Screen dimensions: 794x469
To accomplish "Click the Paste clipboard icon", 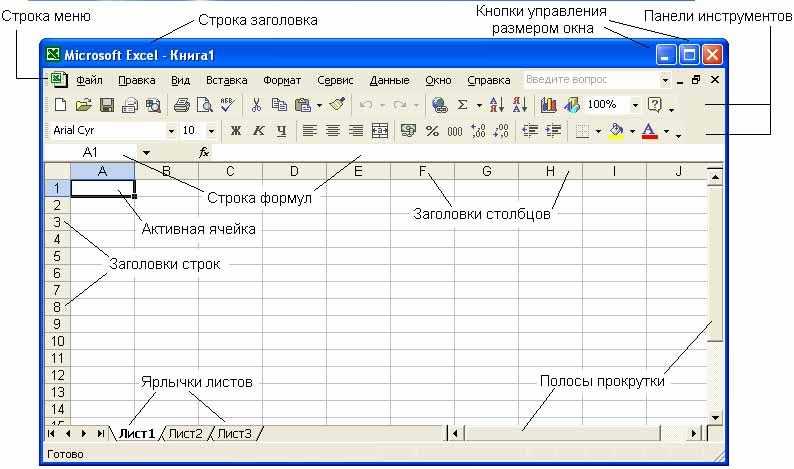I will (303, 105).
